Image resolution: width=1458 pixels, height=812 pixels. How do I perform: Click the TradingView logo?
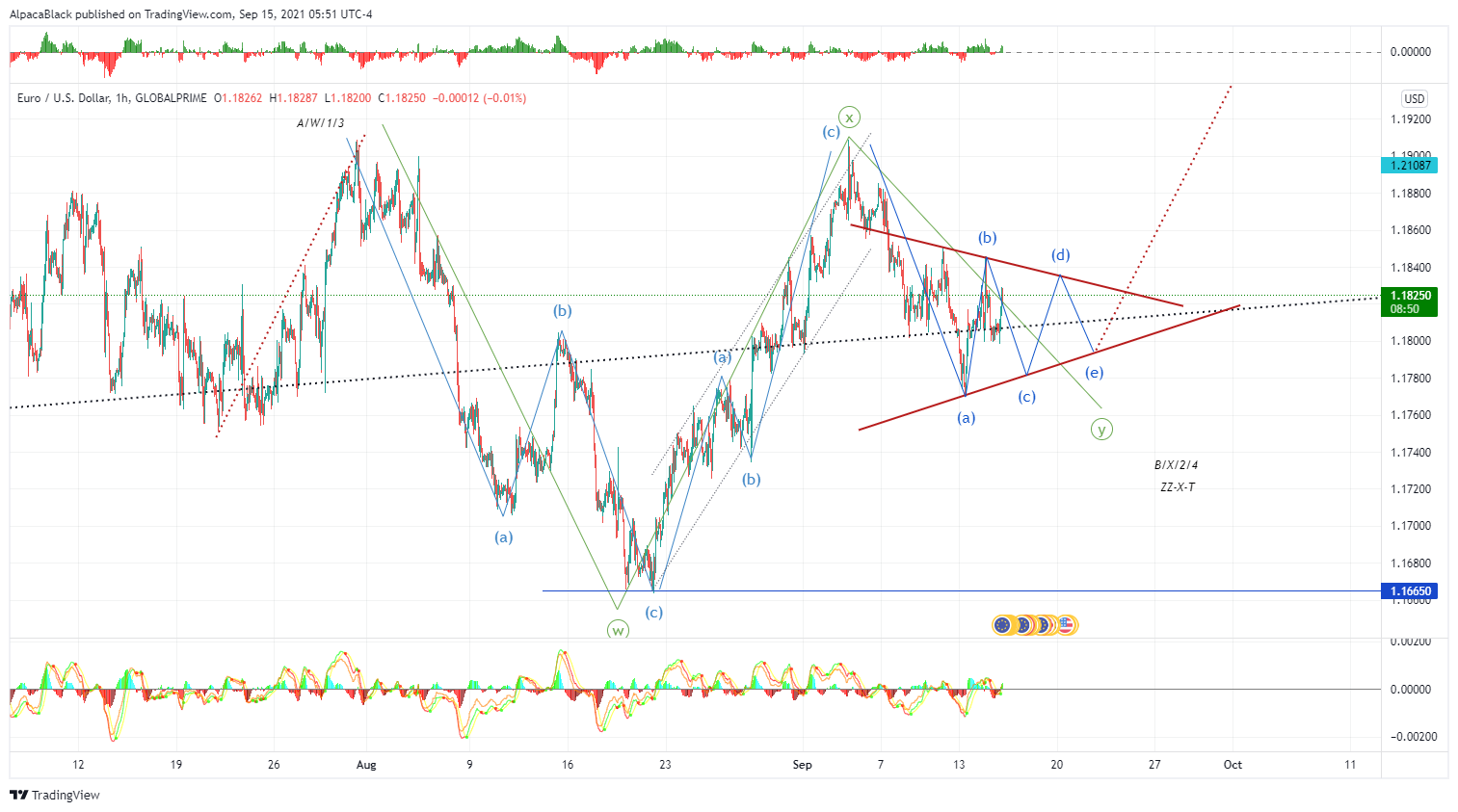pyautogui.click(x=55, y=795)
